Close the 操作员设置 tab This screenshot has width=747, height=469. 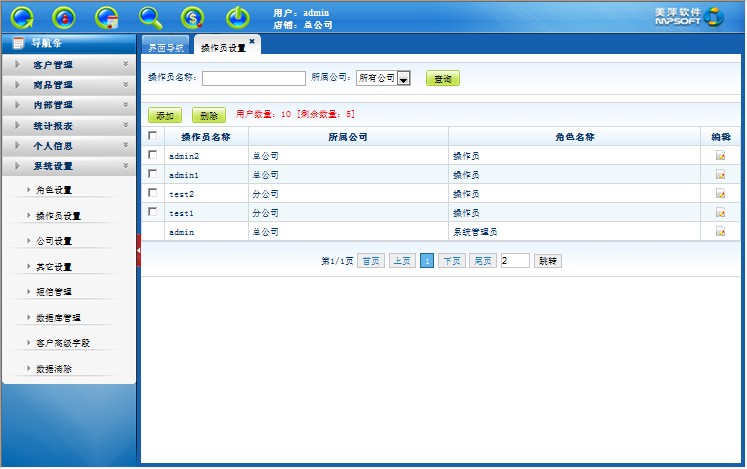coord(252,41)
